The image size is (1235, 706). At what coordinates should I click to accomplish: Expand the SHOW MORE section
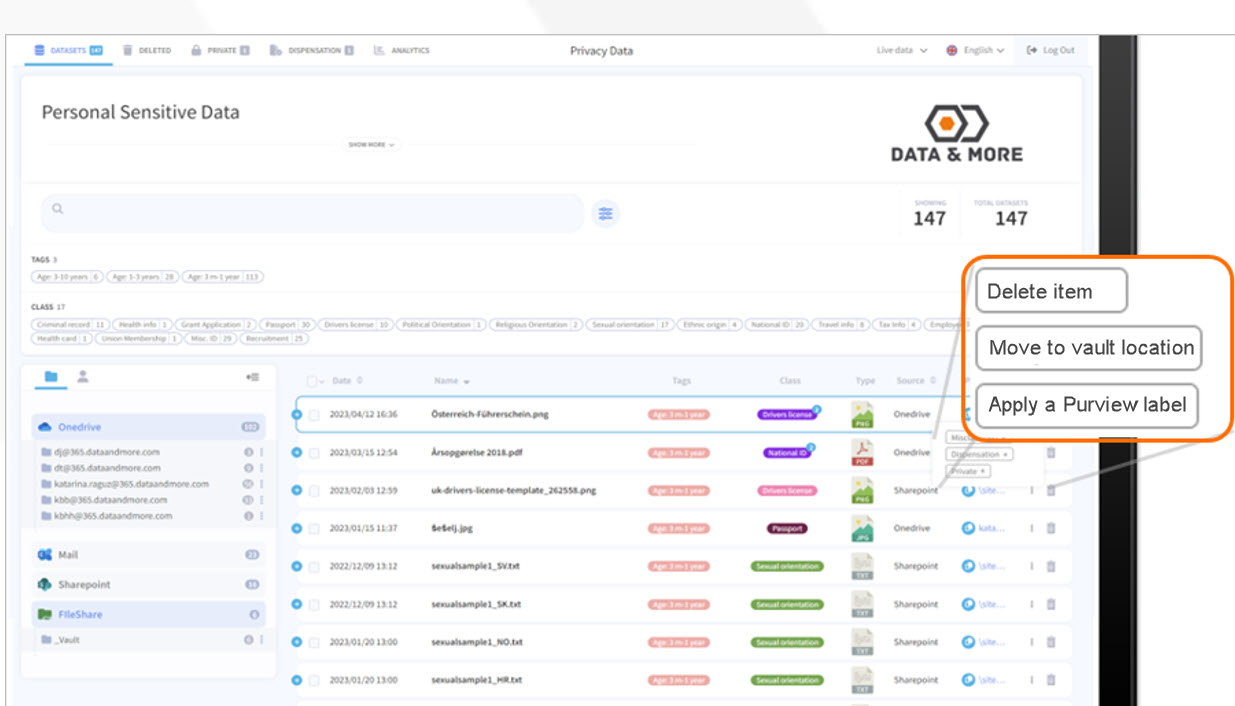(x=371, y=145)
